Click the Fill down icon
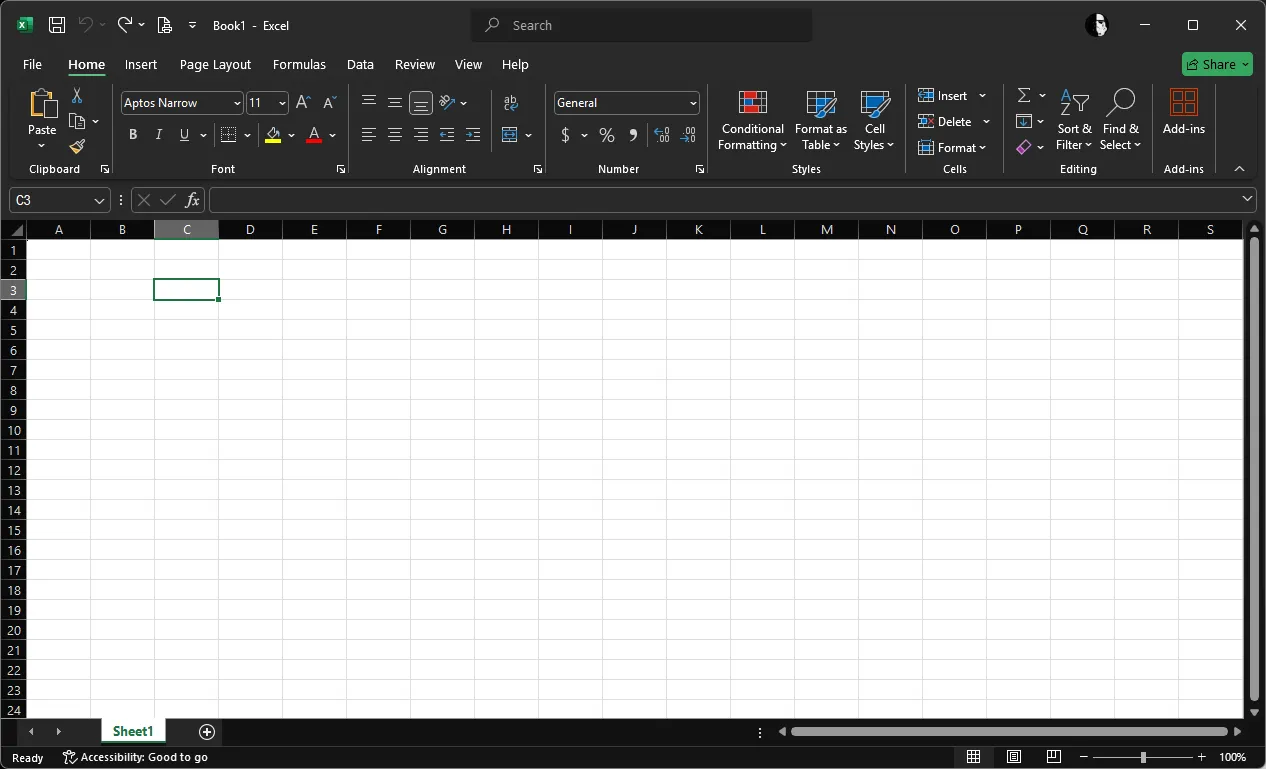The image size is (1266, 769). (x=1024, y=121)
